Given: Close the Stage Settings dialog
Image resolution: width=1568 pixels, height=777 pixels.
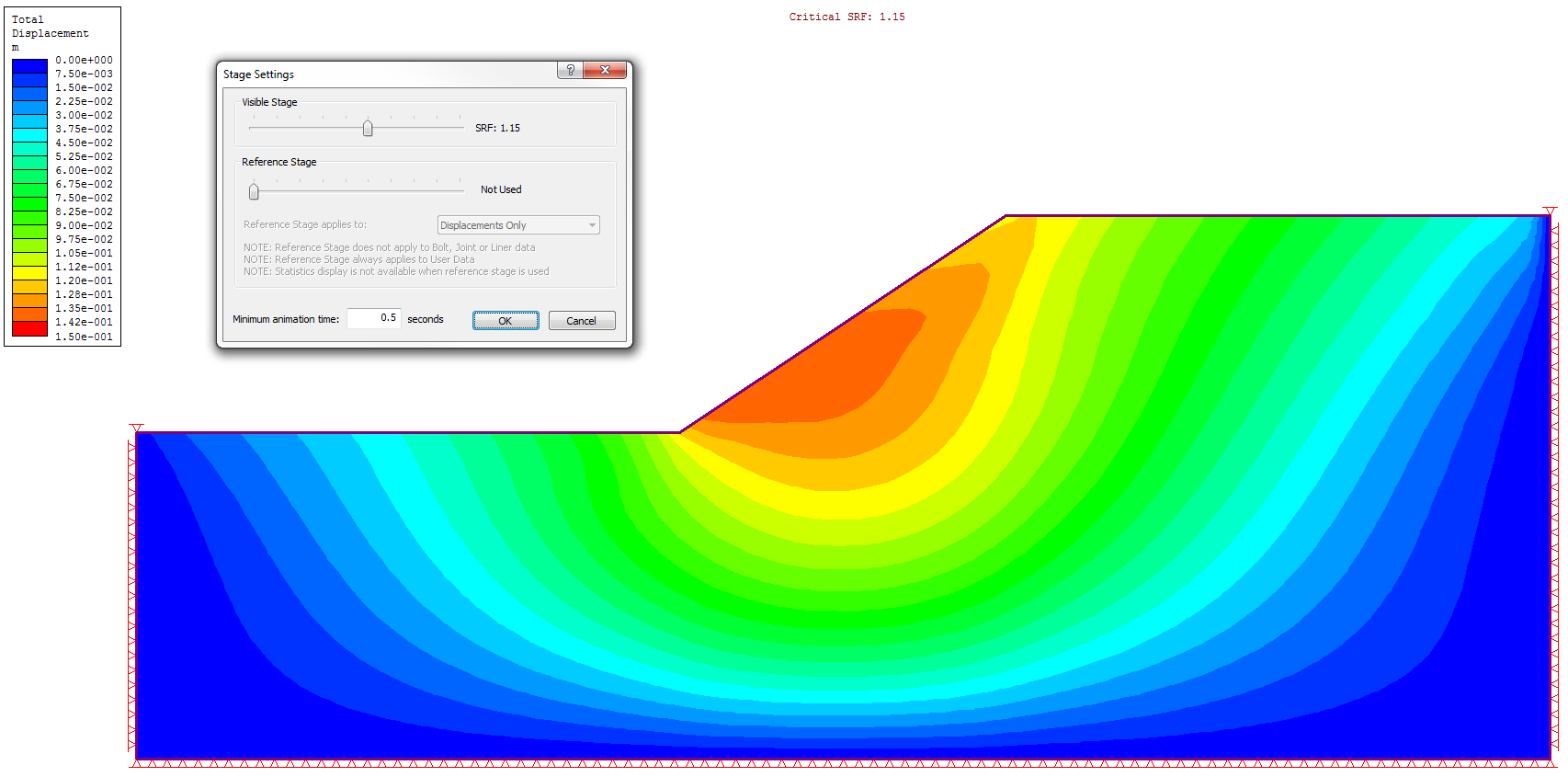Looking at the screenshot, I should click(x=605, y=70).
